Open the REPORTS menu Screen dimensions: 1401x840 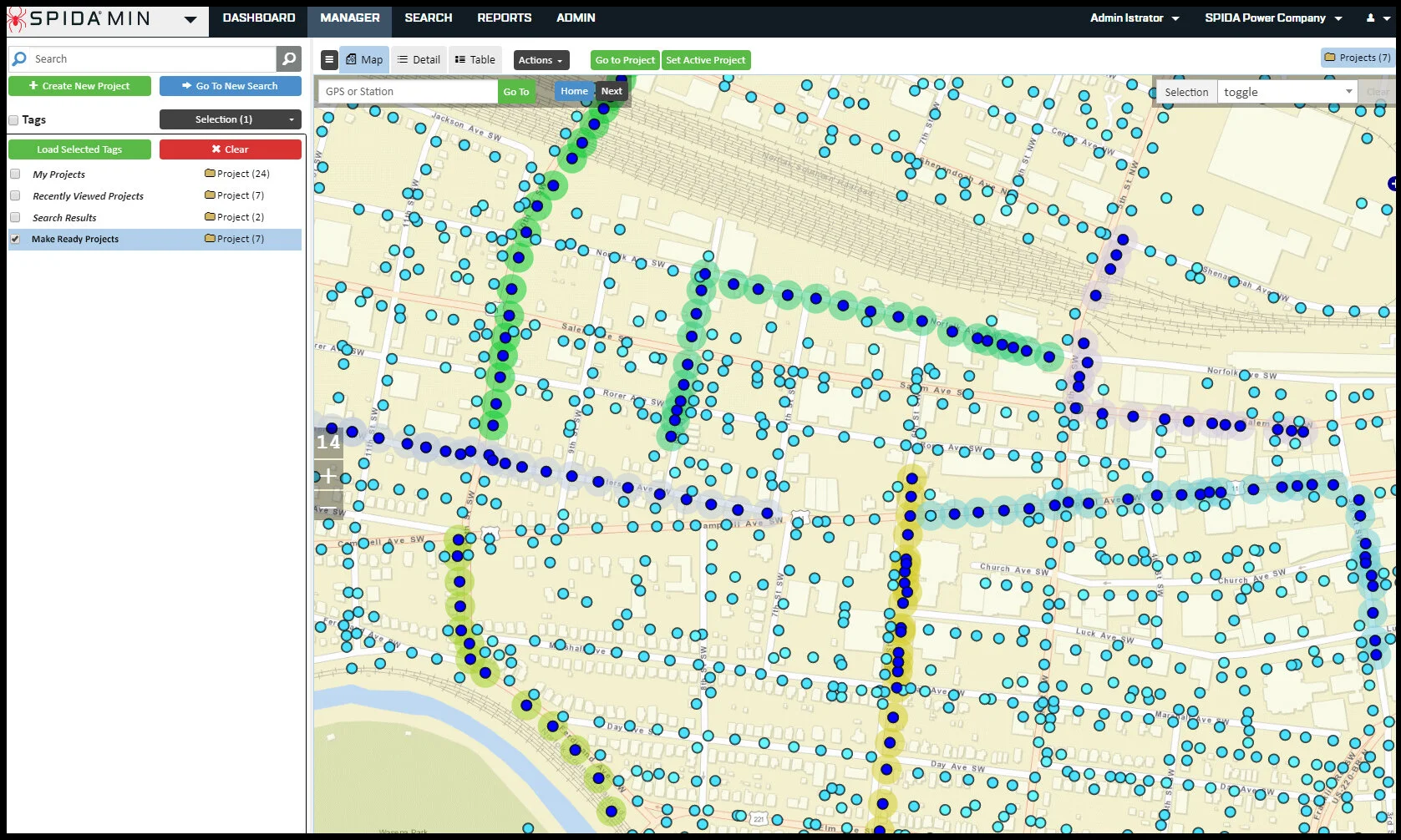(504, 18)
